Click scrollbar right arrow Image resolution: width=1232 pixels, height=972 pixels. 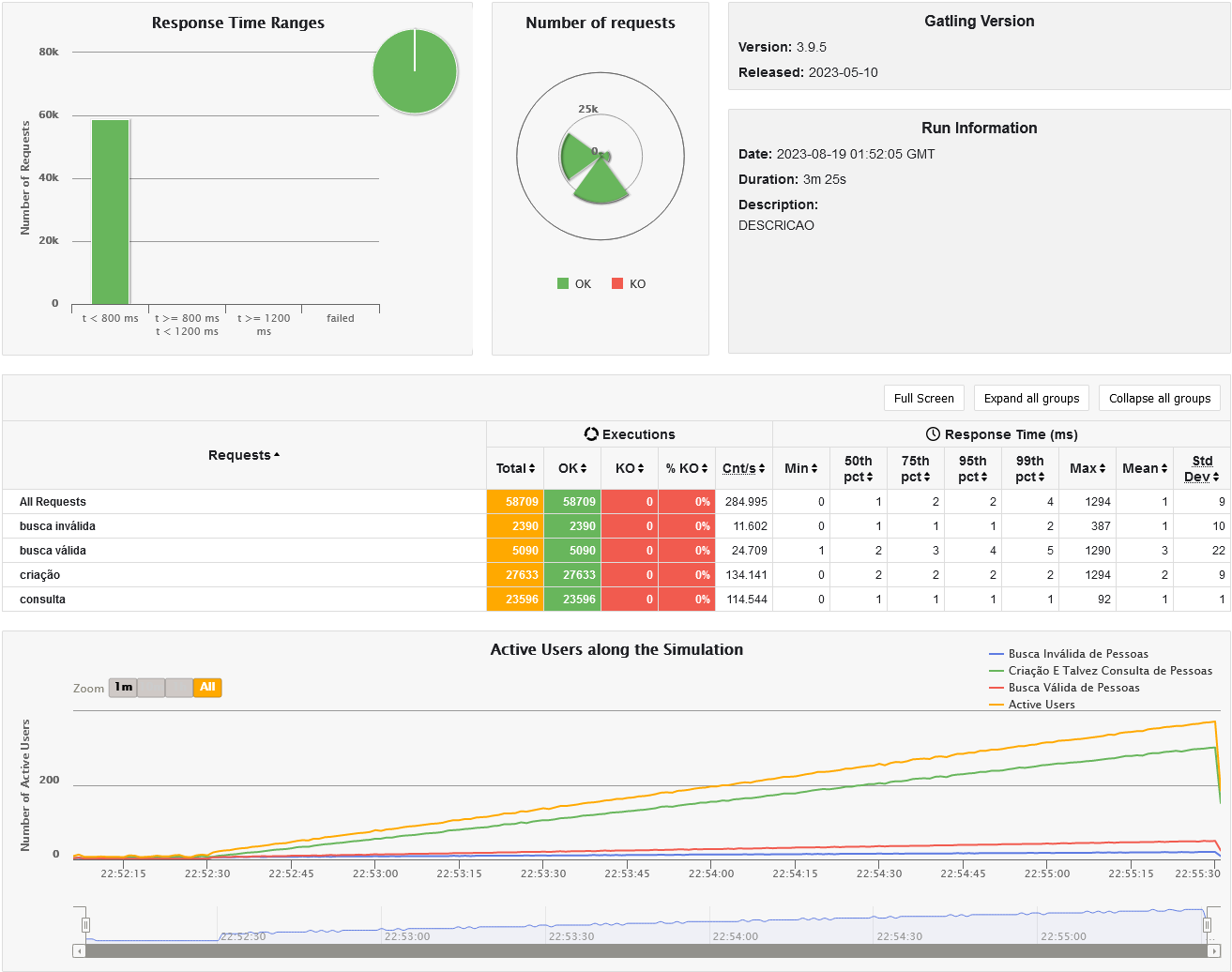click(1214, 950)
